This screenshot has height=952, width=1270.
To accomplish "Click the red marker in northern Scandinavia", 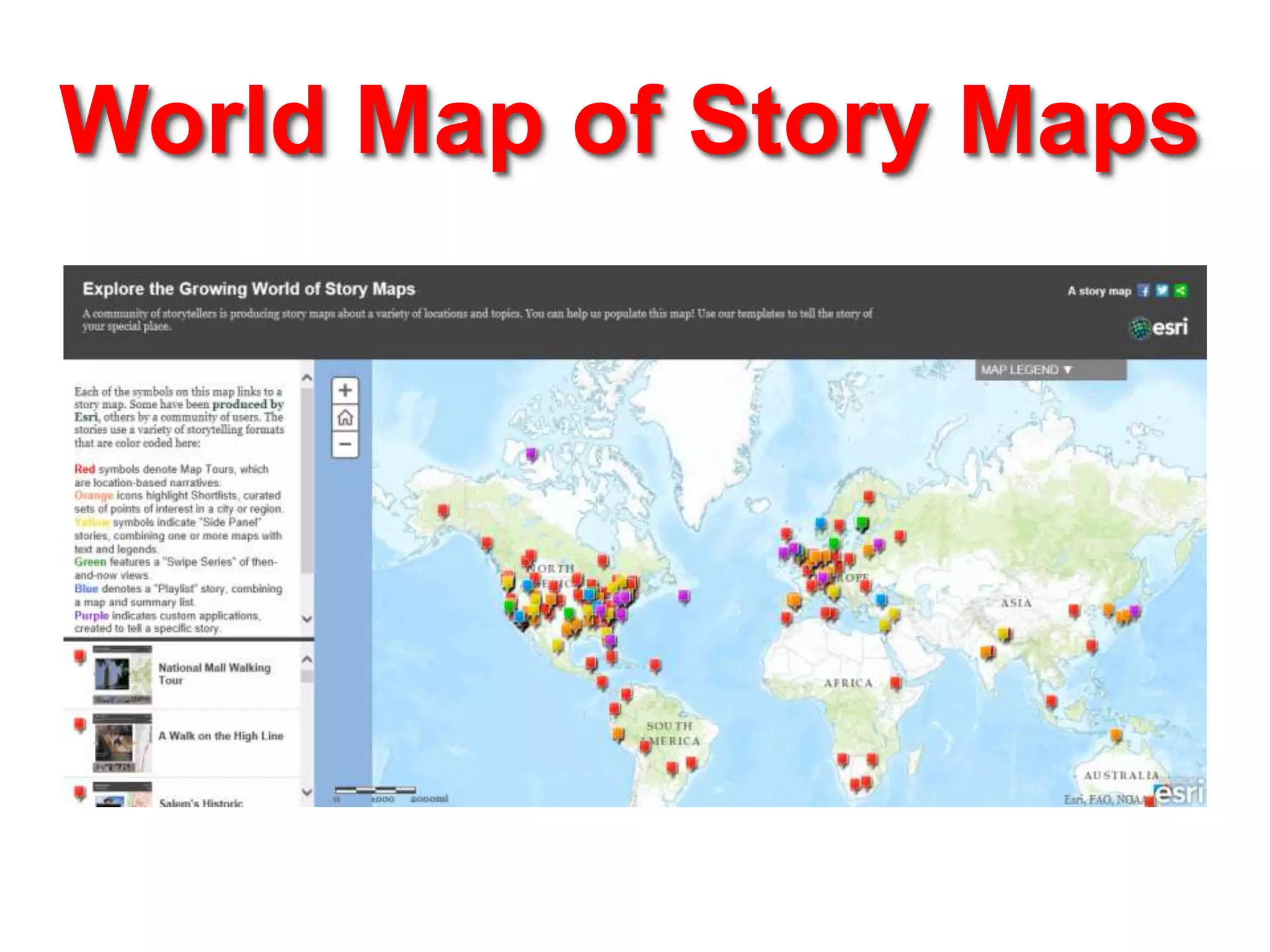I will tap(869, 497).
